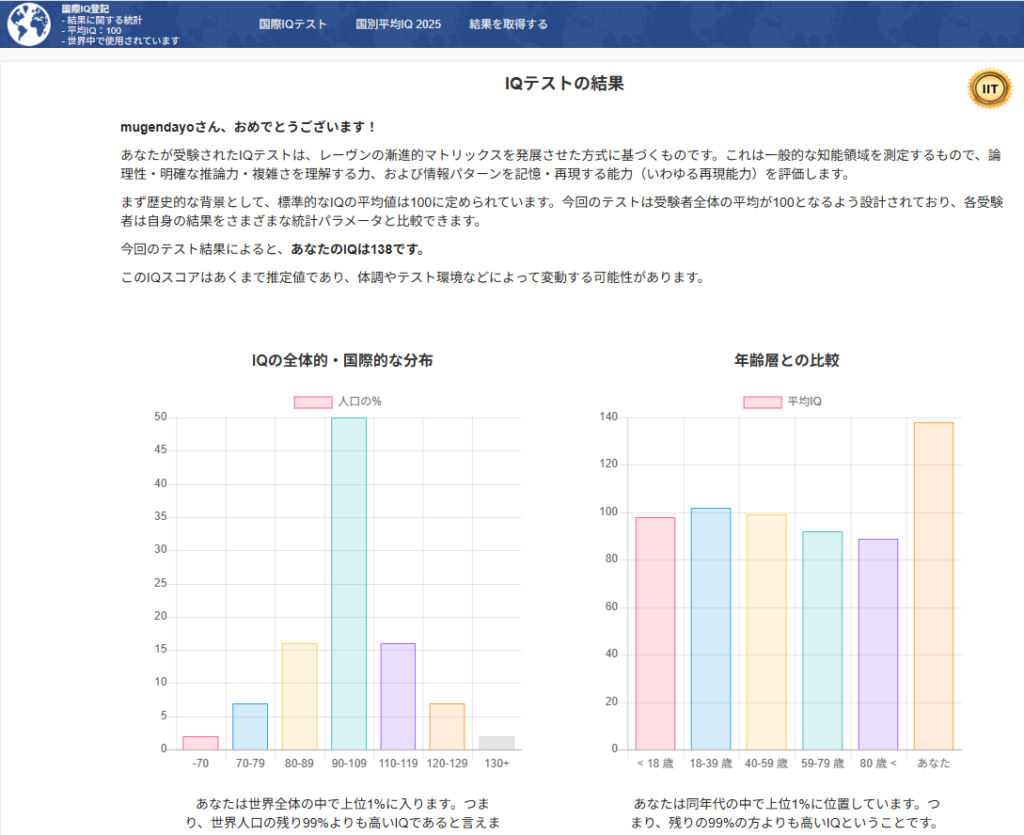Image resolution: width=1024 pixels, height=835 pixels.
Task: Click the 18-39 歳 blue bar
Action: click(710, 628)
